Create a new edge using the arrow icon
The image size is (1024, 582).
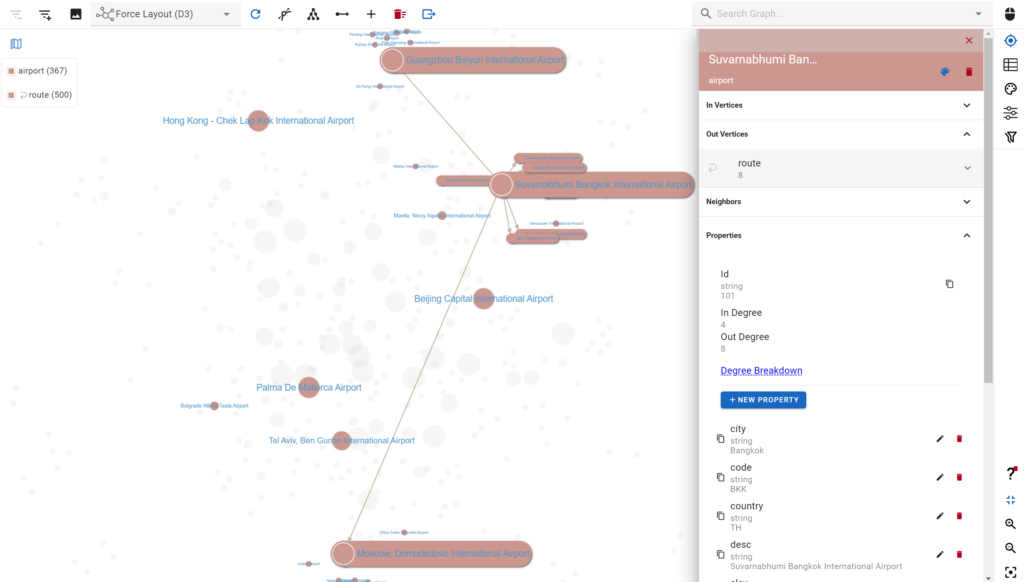tap(340, 14)
